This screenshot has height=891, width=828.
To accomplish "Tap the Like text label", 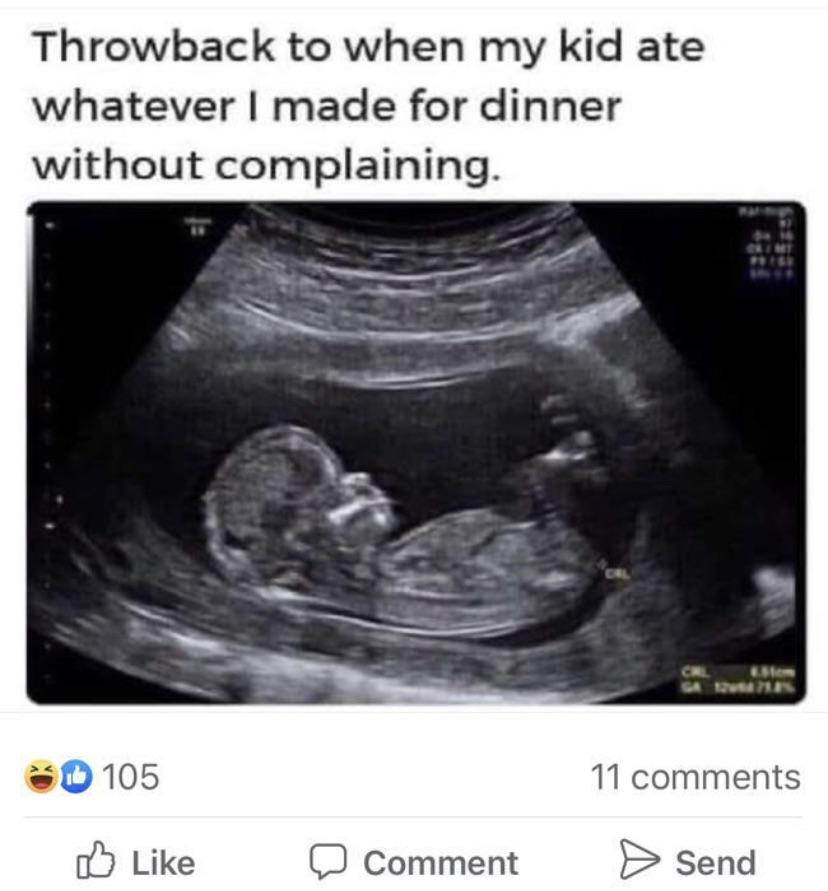I will click(x=164, y=863).
